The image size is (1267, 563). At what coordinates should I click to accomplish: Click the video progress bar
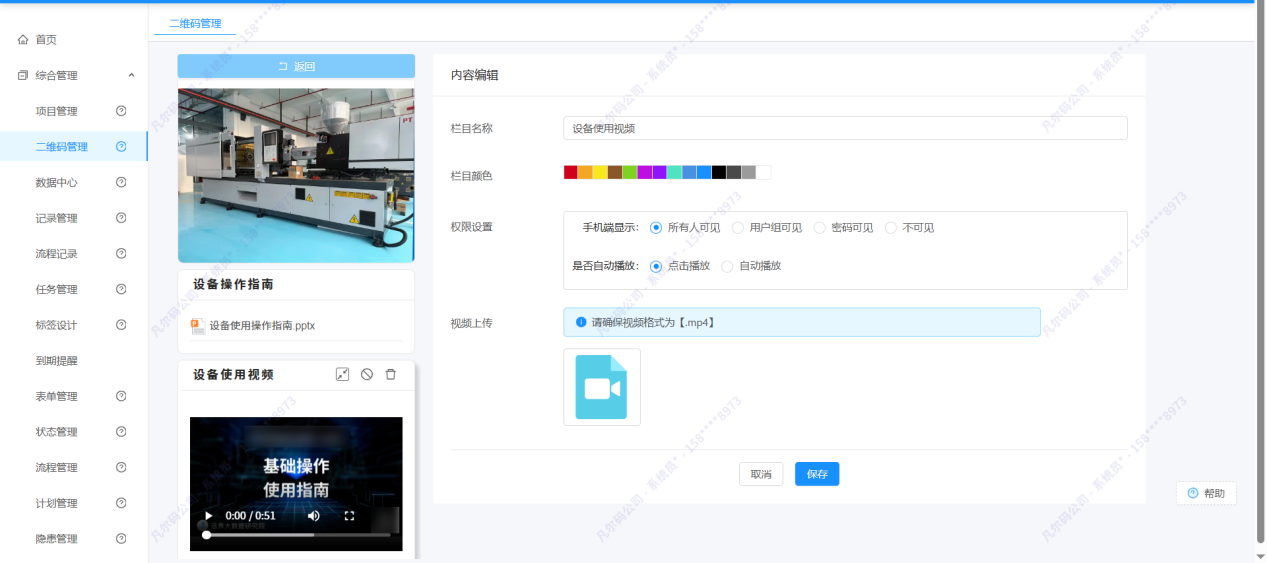click(297, 535)
